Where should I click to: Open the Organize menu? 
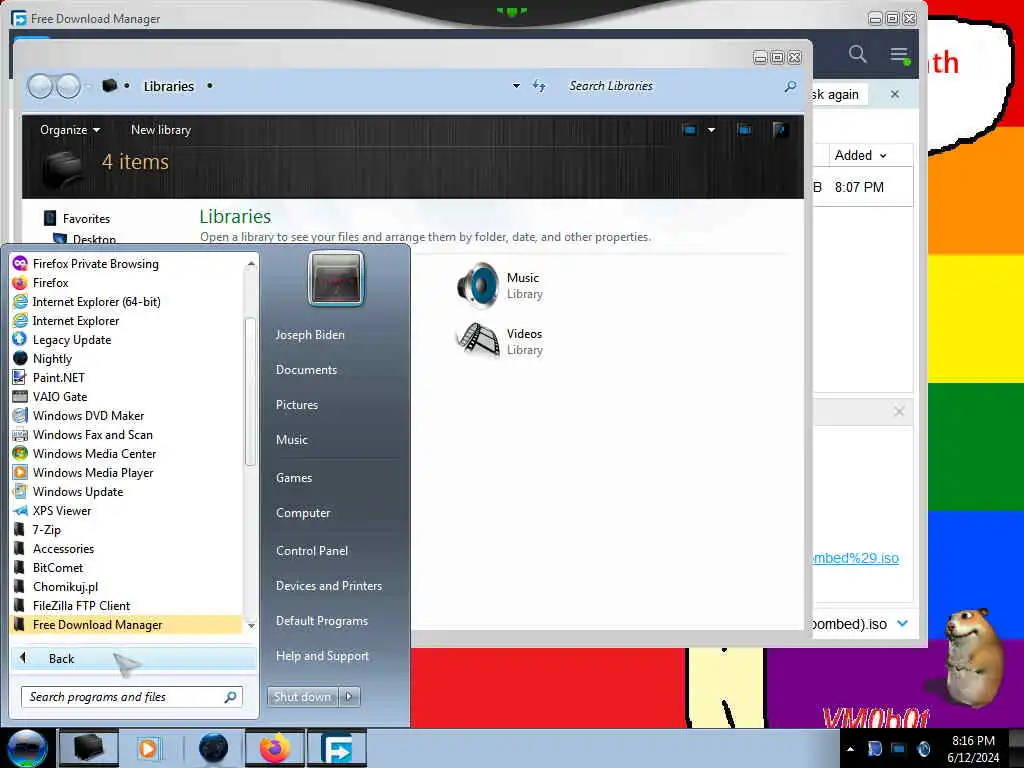click(70, 130)
